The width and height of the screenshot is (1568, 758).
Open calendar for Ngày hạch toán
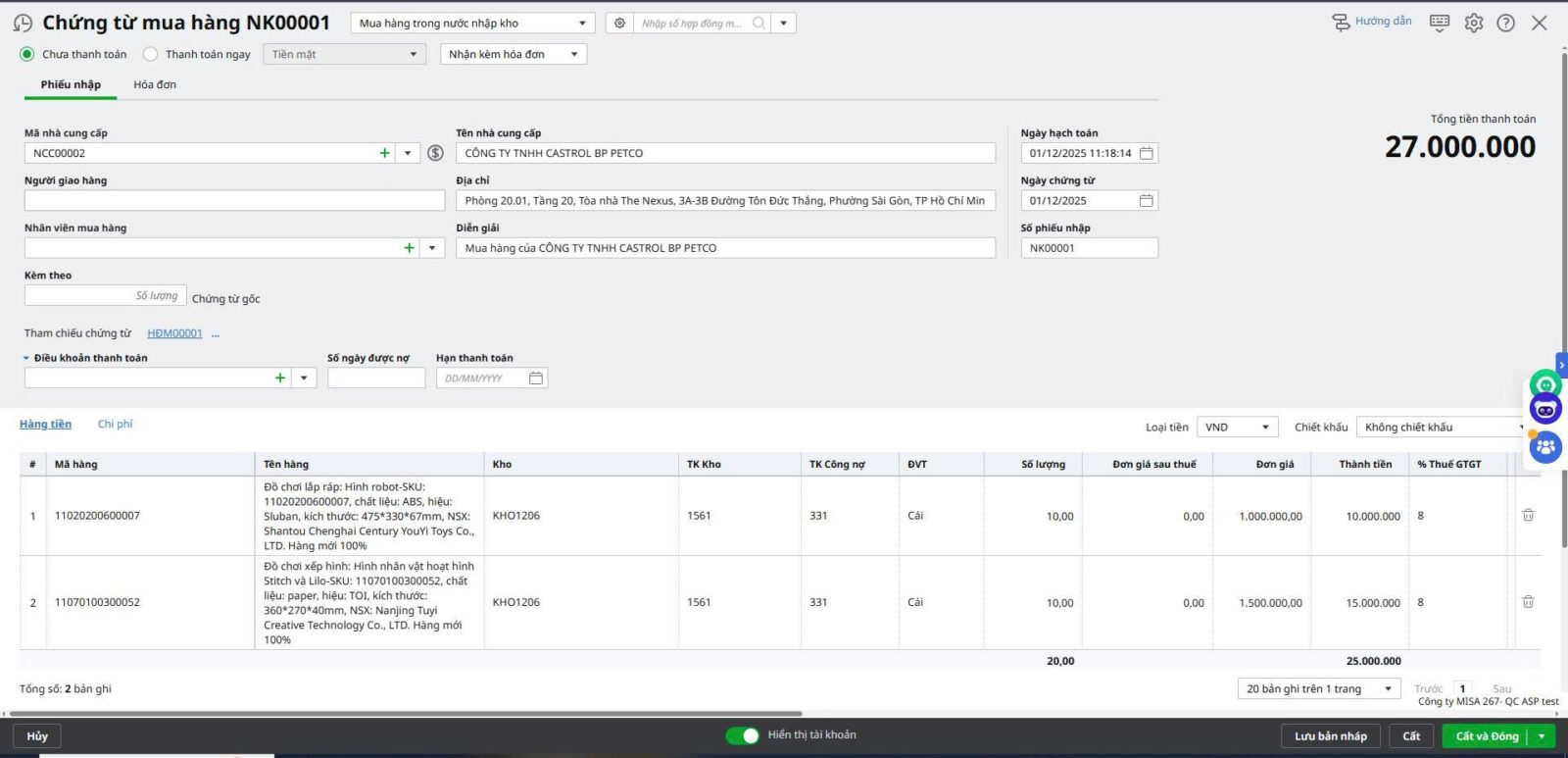click(1146, 153)
